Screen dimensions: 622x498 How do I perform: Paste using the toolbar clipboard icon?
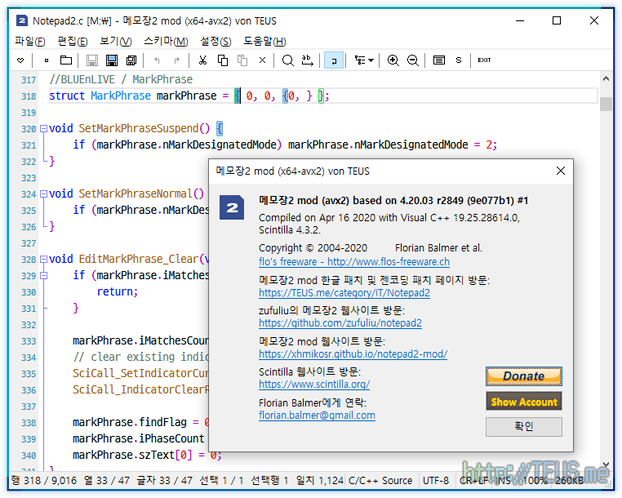tap(242, 60)
